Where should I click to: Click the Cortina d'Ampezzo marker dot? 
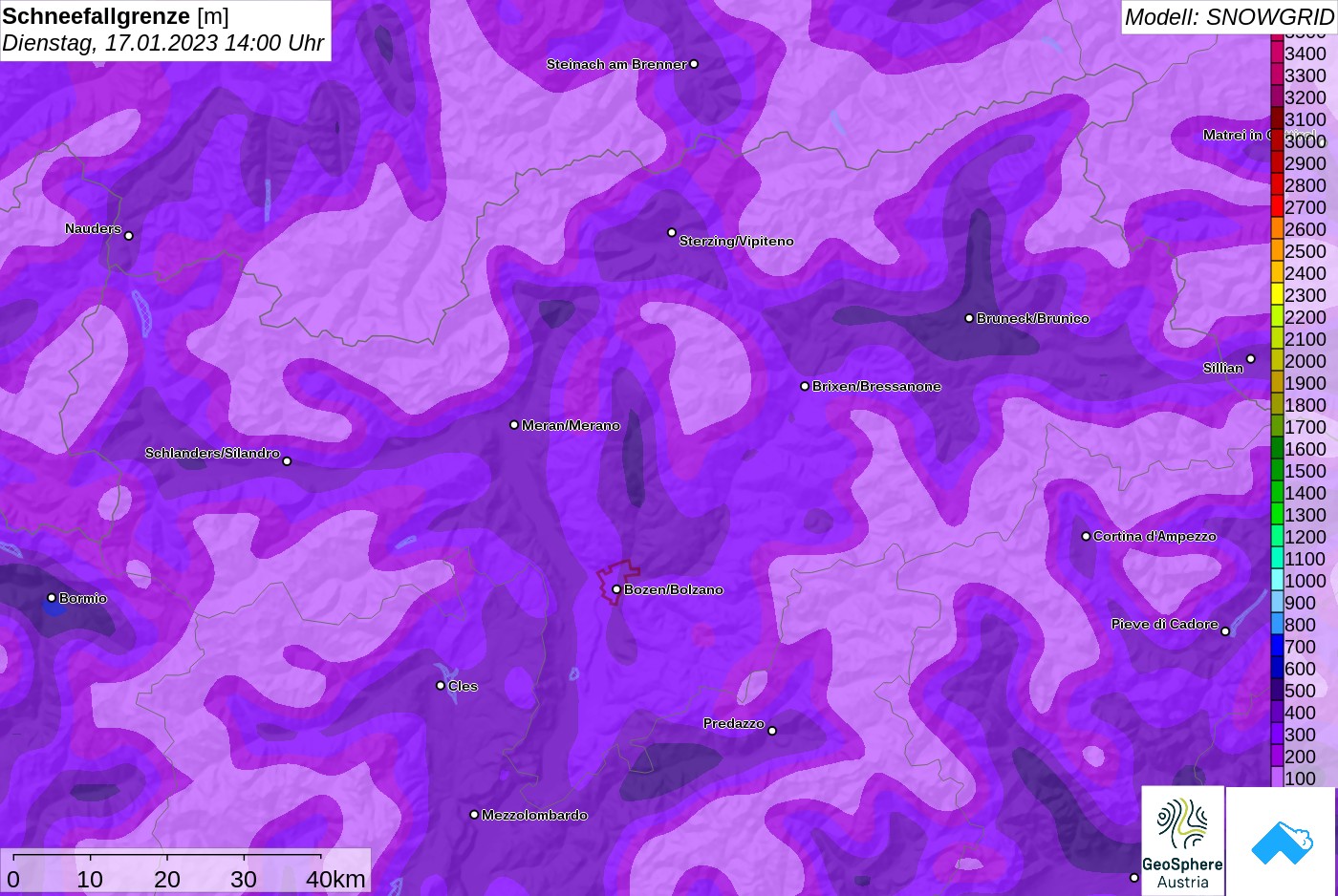point(1086,536)
